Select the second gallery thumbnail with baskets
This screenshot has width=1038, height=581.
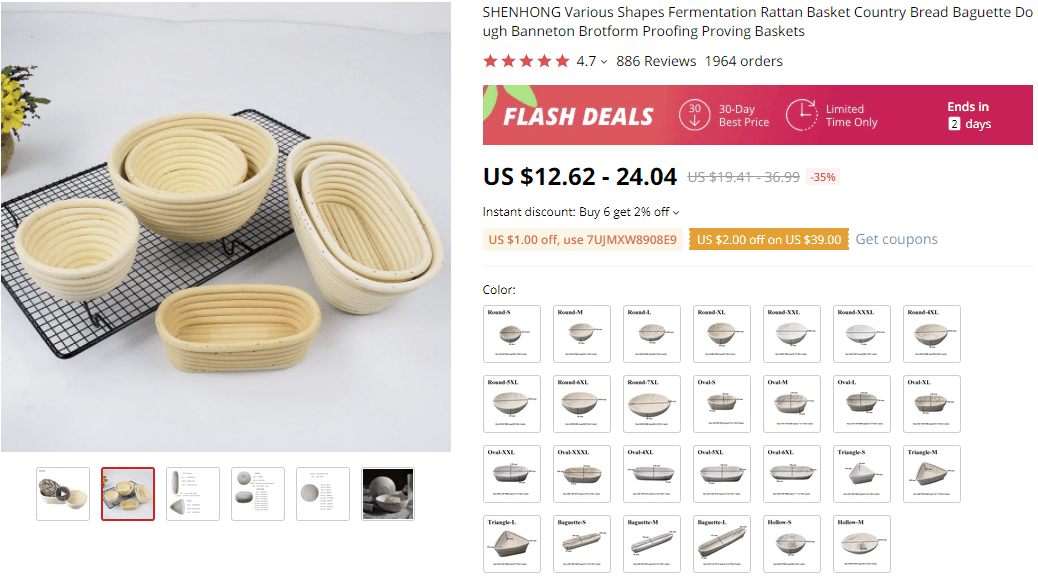pyautogui.click(x=128, y=493)
